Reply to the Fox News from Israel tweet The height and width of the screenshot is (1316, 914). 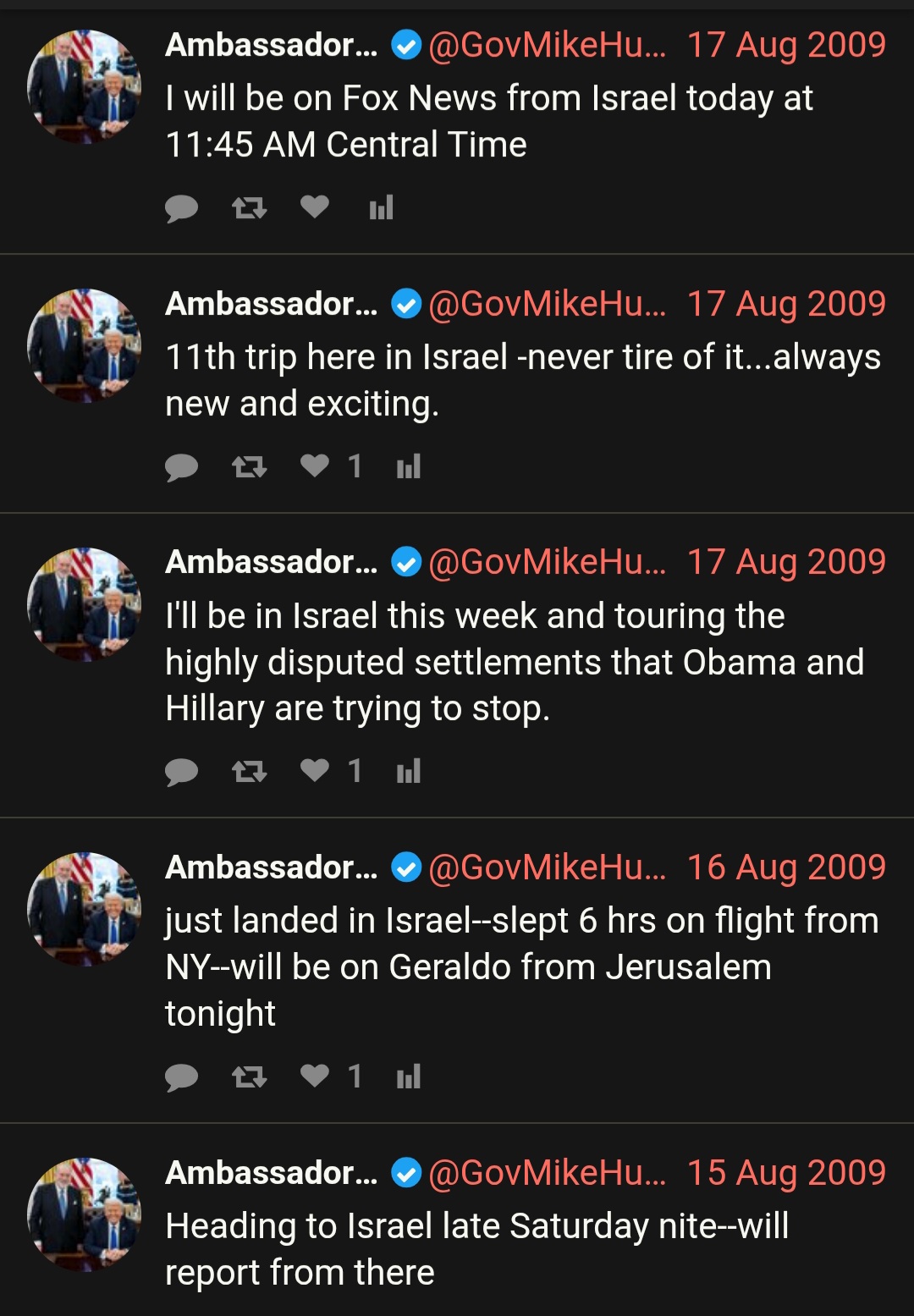[x=181, y=208]
